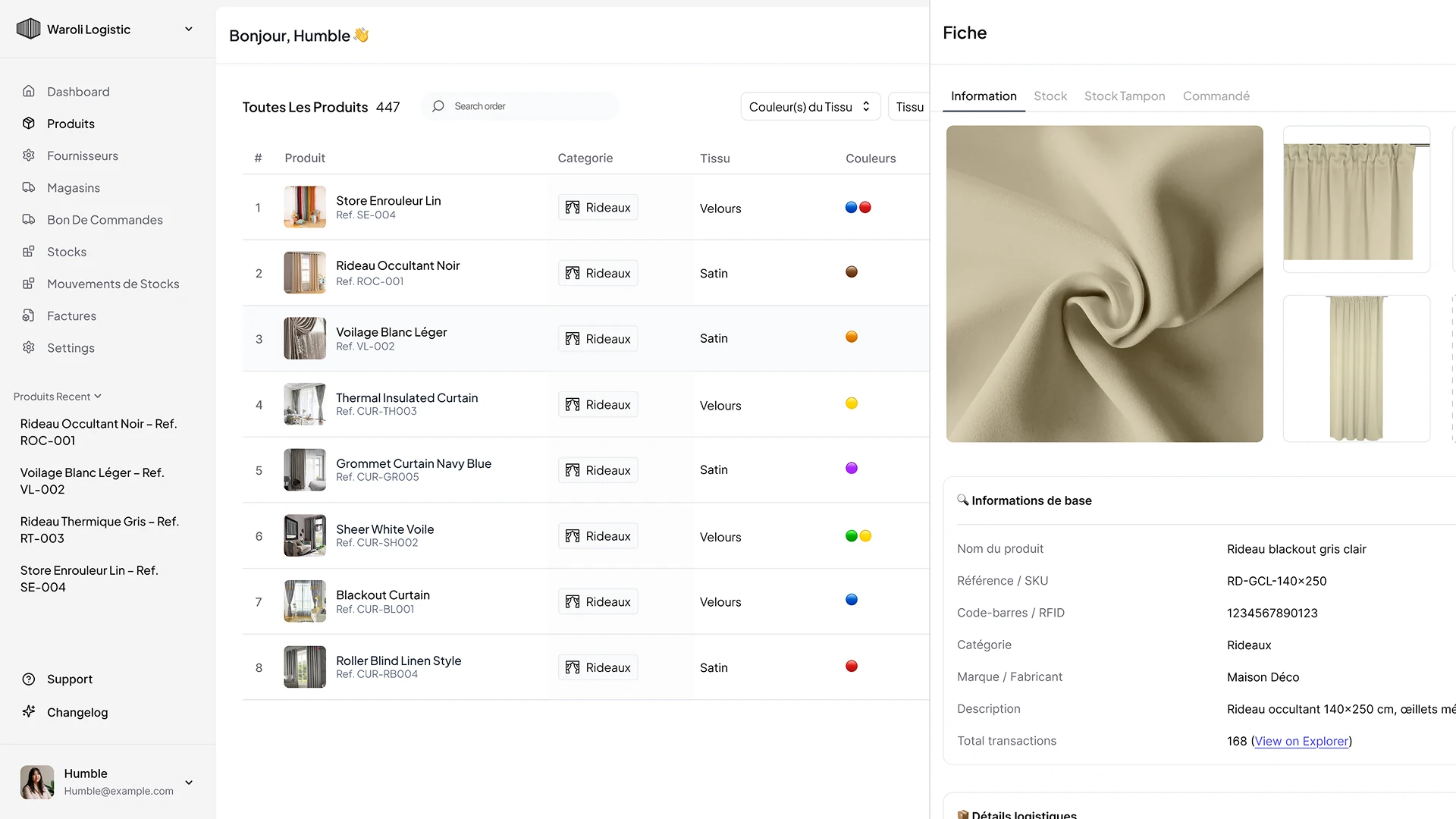
Task: Select the blue color swatch on Blackout Curtain
Action: (851, 599)
